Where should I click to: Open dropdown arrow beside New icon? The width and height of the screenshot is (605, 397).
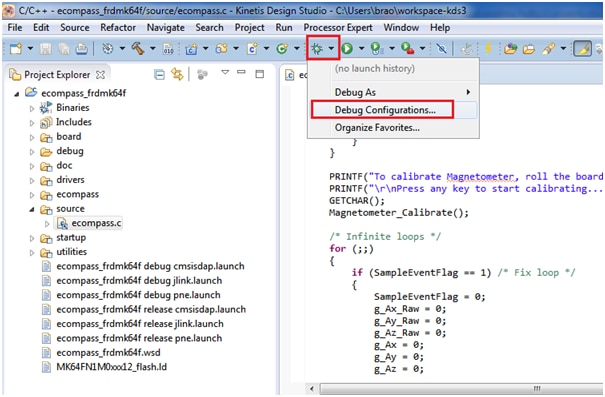coord(30,49)
